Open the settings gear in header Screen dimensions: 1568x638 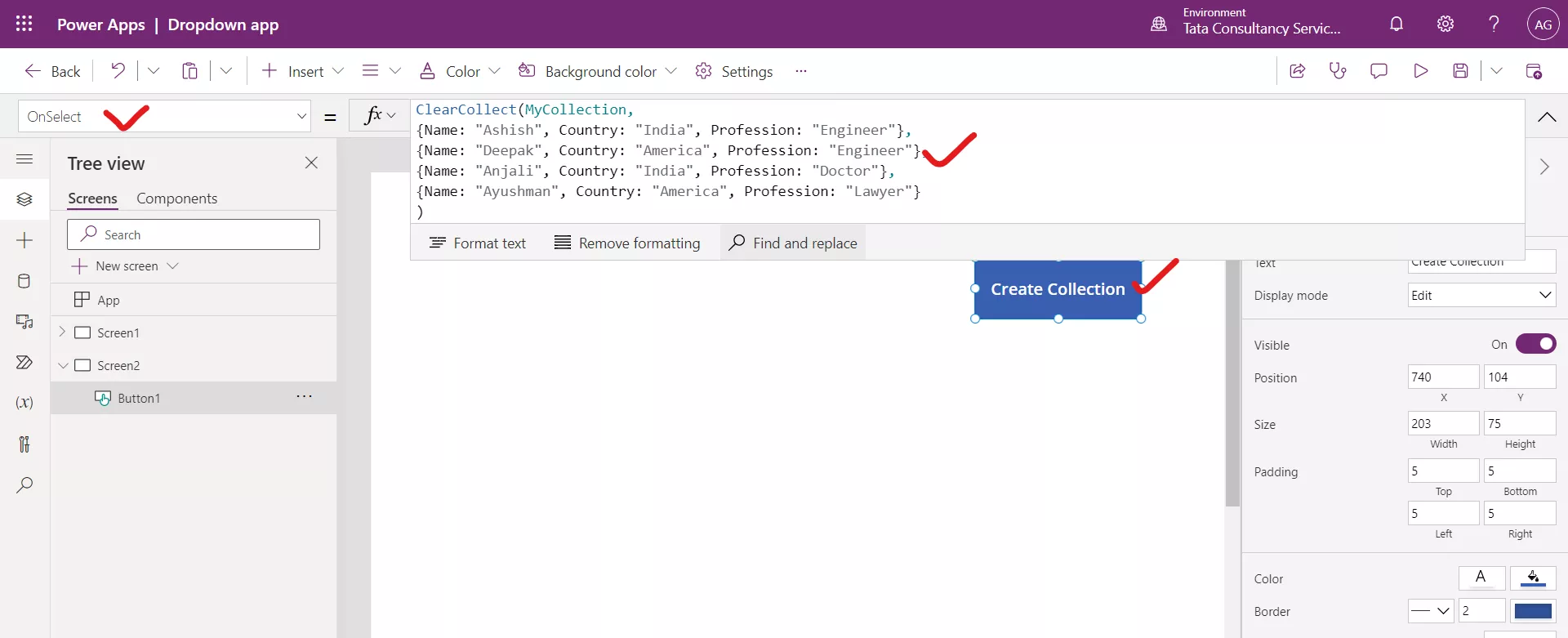pyautogui.click(x=1445, y=25)
